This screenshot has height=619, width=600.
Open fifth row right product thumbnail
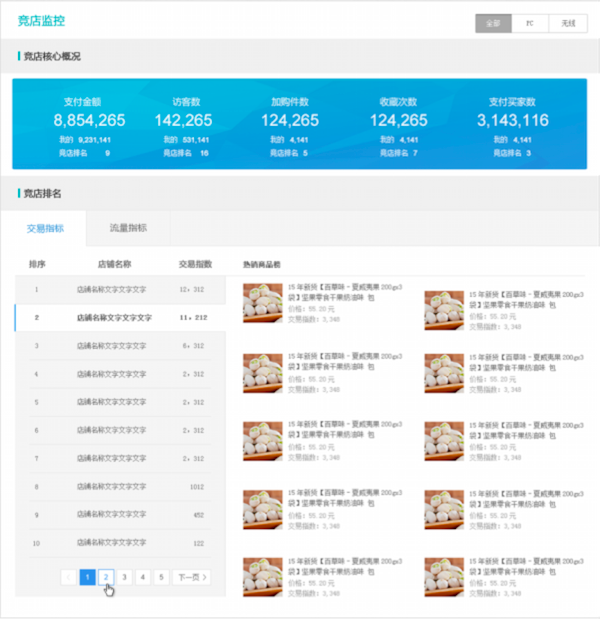click(444, 577)
